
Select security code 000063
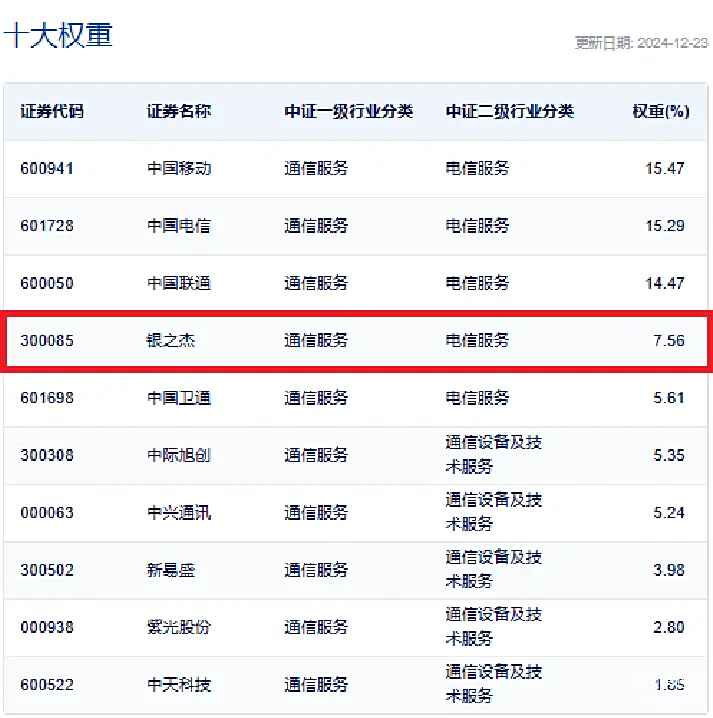click(47, 513)
